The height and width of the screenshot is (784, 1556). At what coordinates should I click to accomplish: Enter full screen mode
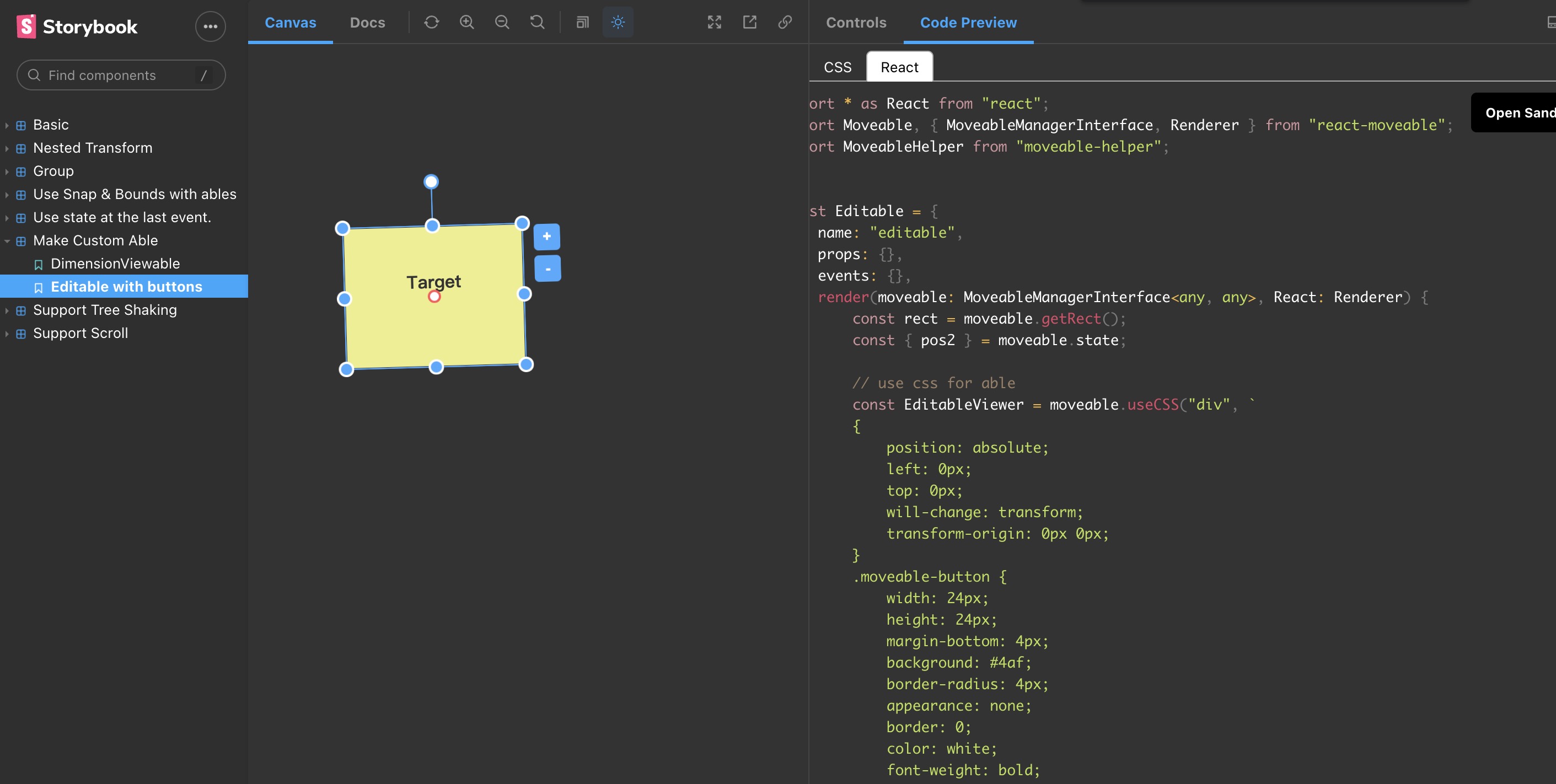tap(714, 23)
